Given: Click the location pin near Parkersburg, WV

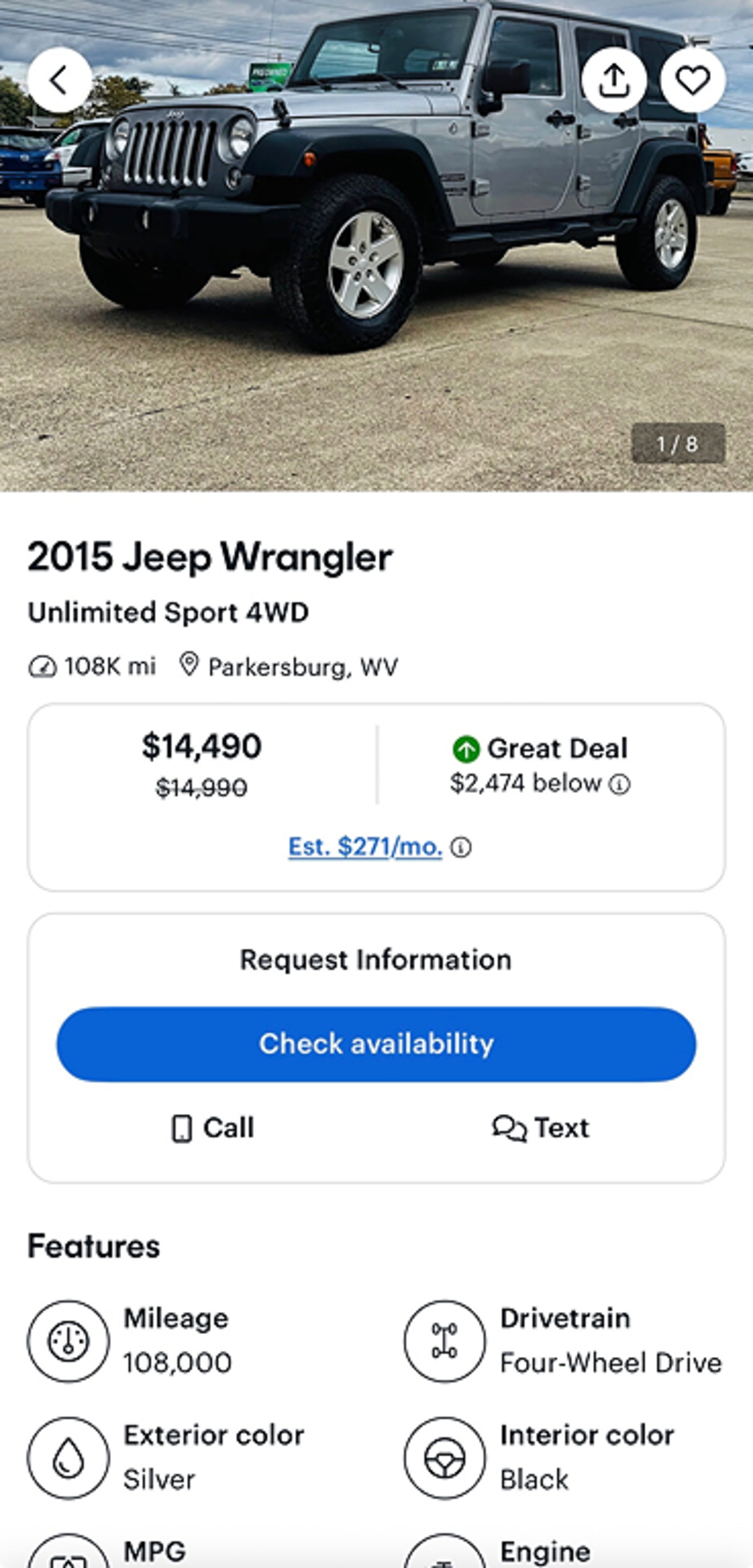Looking at the screenshot, I should point(189,665).
